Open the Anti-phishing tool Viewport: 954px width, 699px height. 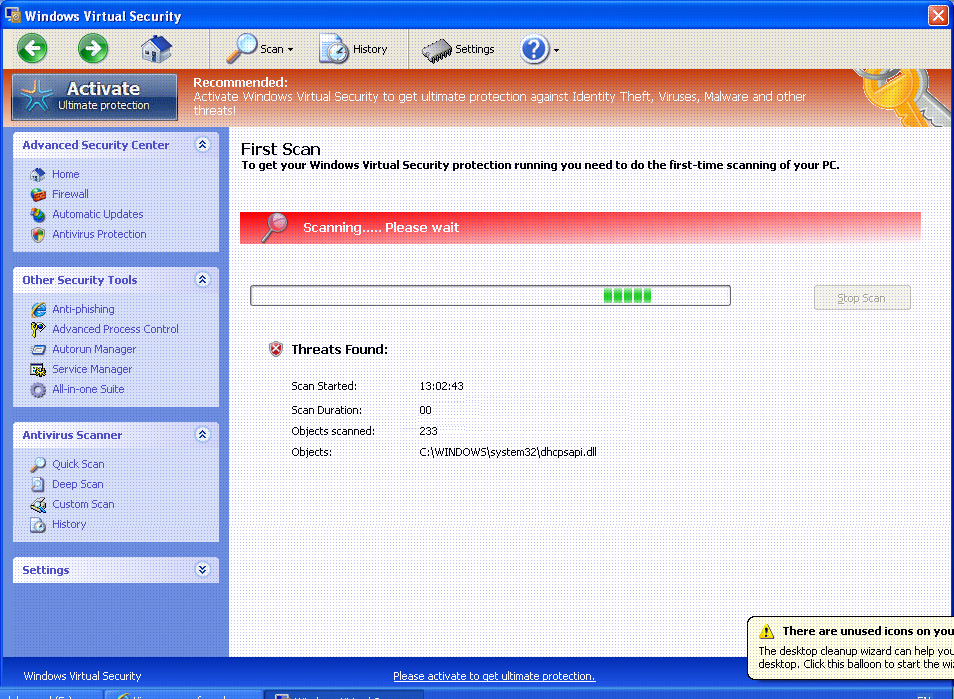click(x=83, y=309)
